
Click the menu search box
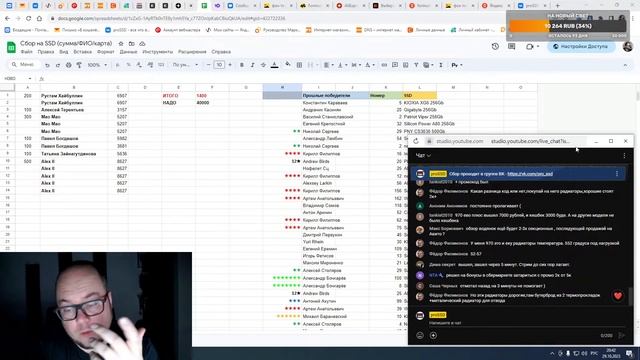tap(24, 65)
